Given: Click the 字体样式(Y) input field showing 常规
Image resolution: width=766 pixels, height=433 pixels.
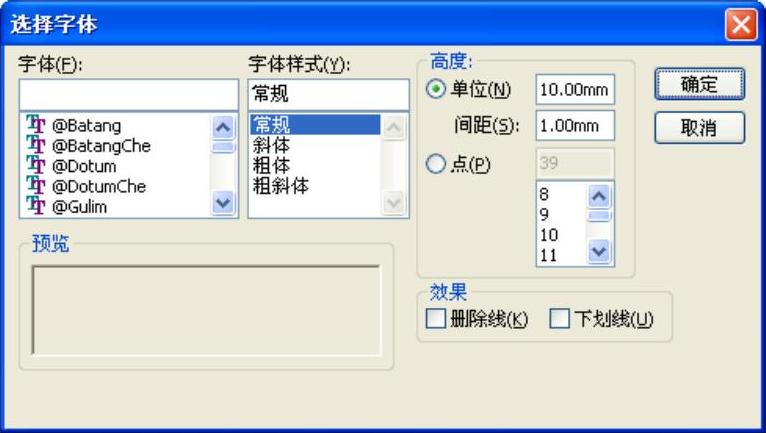Looking at the screenshot, I should (328, 95).
